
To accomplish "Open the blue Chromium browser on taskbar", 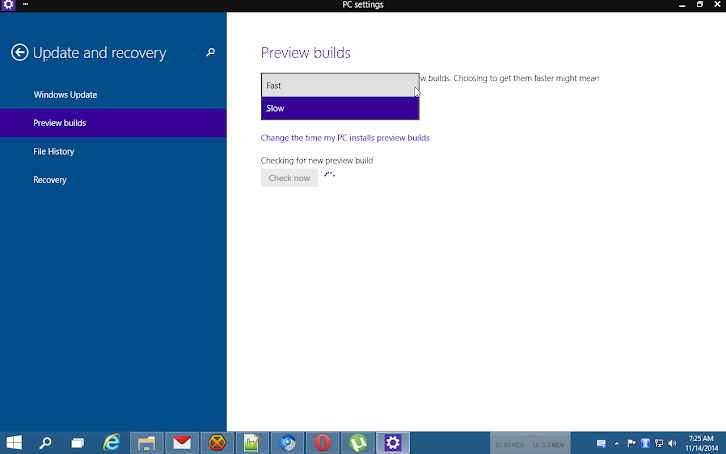I will point(288,443).
